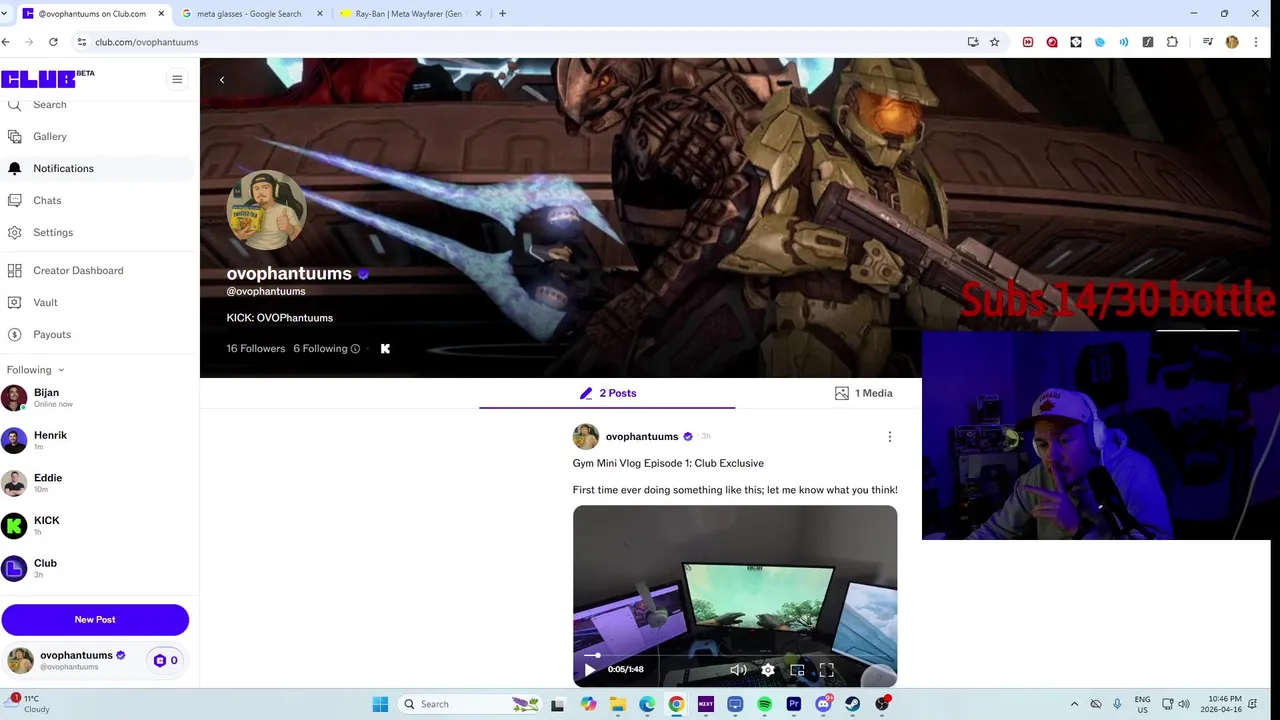
Task: Open a new browser tab
Action: 502,14
